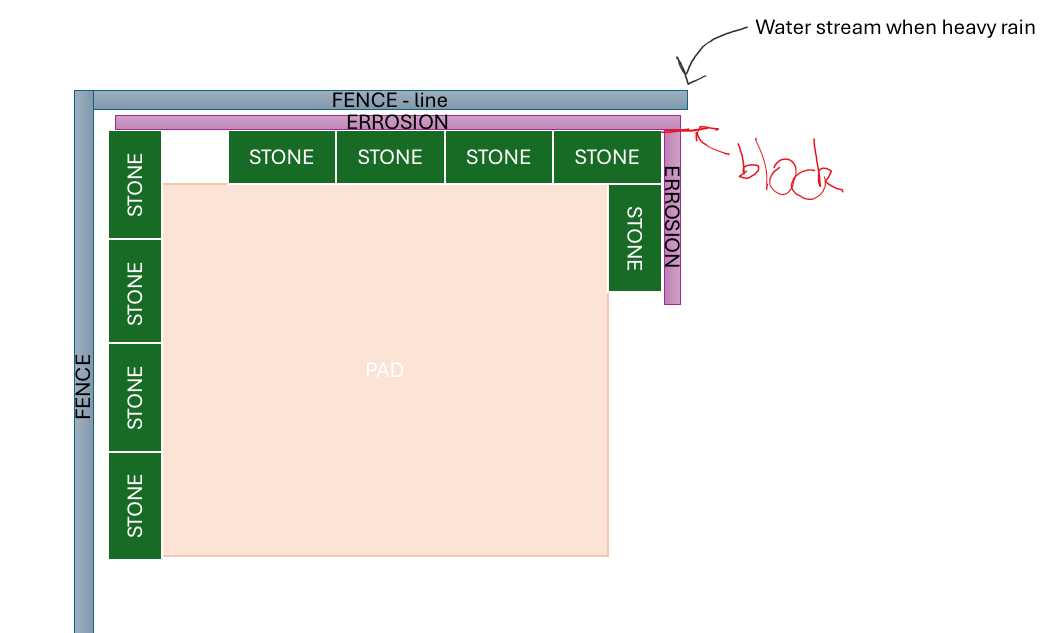Select the leftmost STONE block in the horizontal row
This screenshot has width=1057, height=633.
click(281, 157)
